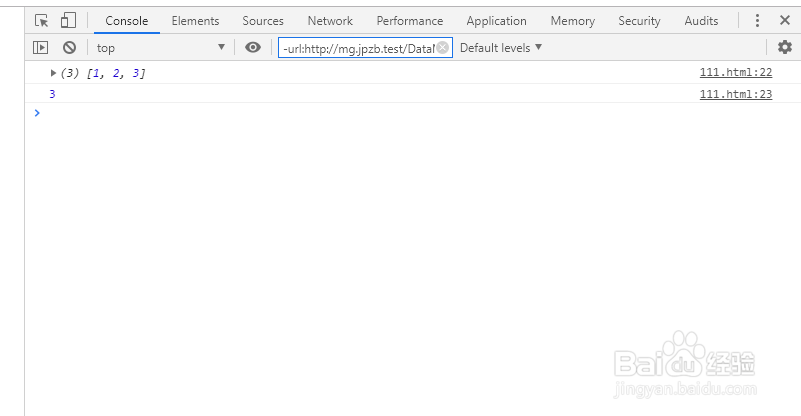Open the Security tab

click(639, 21)
